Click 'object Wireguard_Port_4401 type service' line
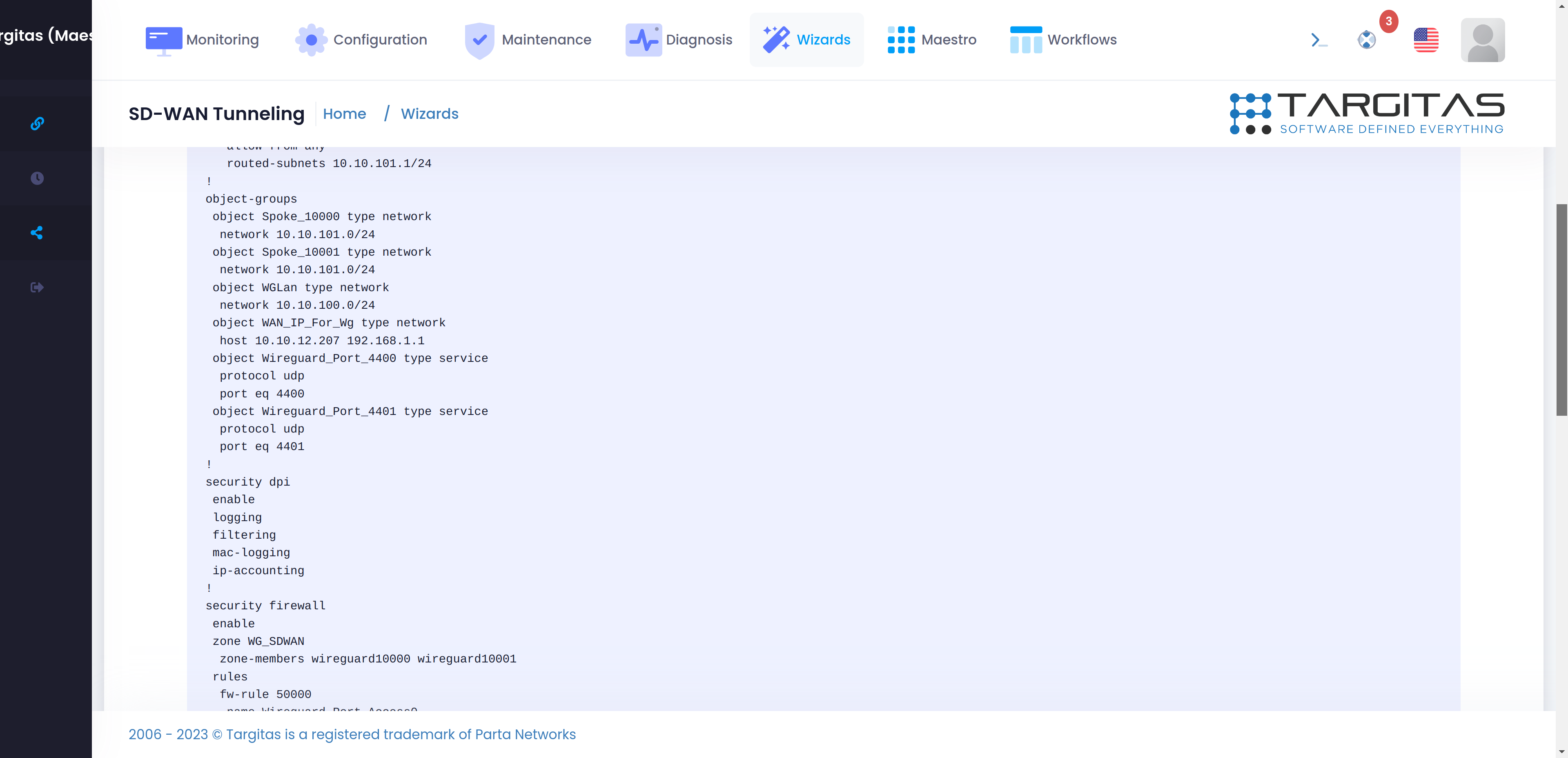This screenshot has height=758, width=1568. point(350,412)
